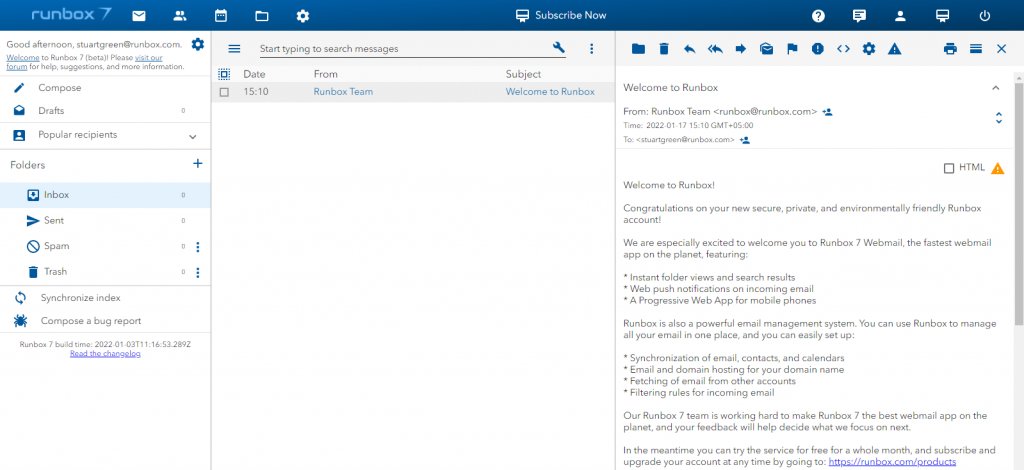Open Contacts people icon in top bar
The width and height of the screenshot is (1024, 470).
180,16
